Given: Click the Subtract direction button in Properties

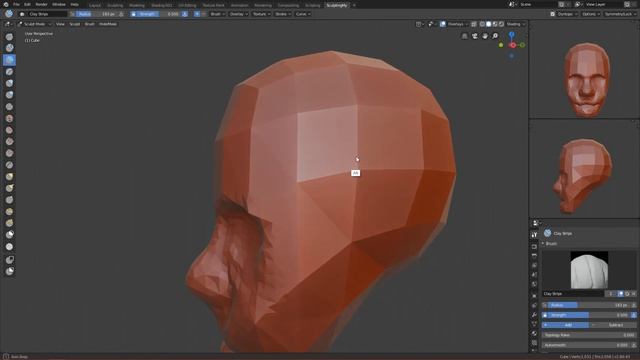Looking at the screenshot, I should point(612,325).
